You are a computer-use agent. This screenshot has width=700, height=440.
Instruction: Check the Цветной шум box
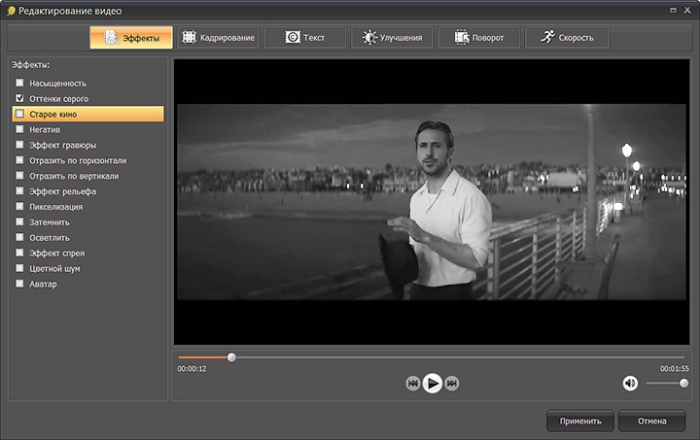coord(20,268)
